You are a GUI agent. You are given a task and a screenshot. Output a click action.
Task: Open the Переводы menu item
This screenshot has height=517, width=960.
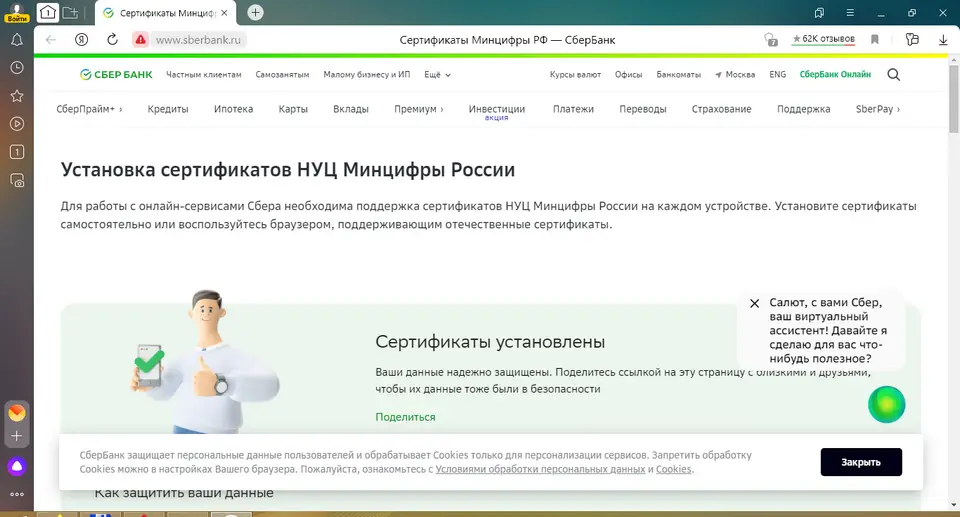coord(643,109)
